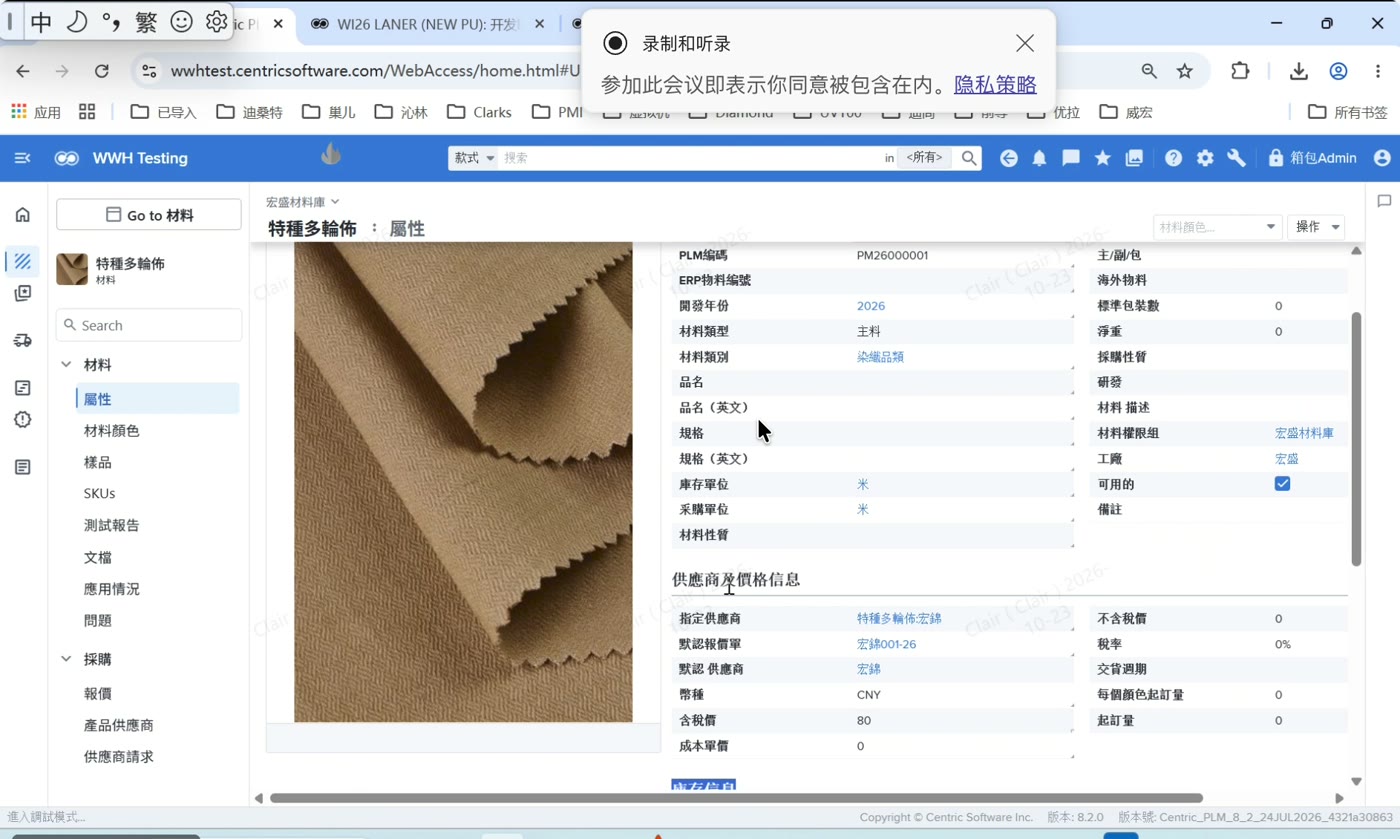
Task: Open the settings gear icon in Centric header
Action: pyautogui.click(x=1205, y=158)
